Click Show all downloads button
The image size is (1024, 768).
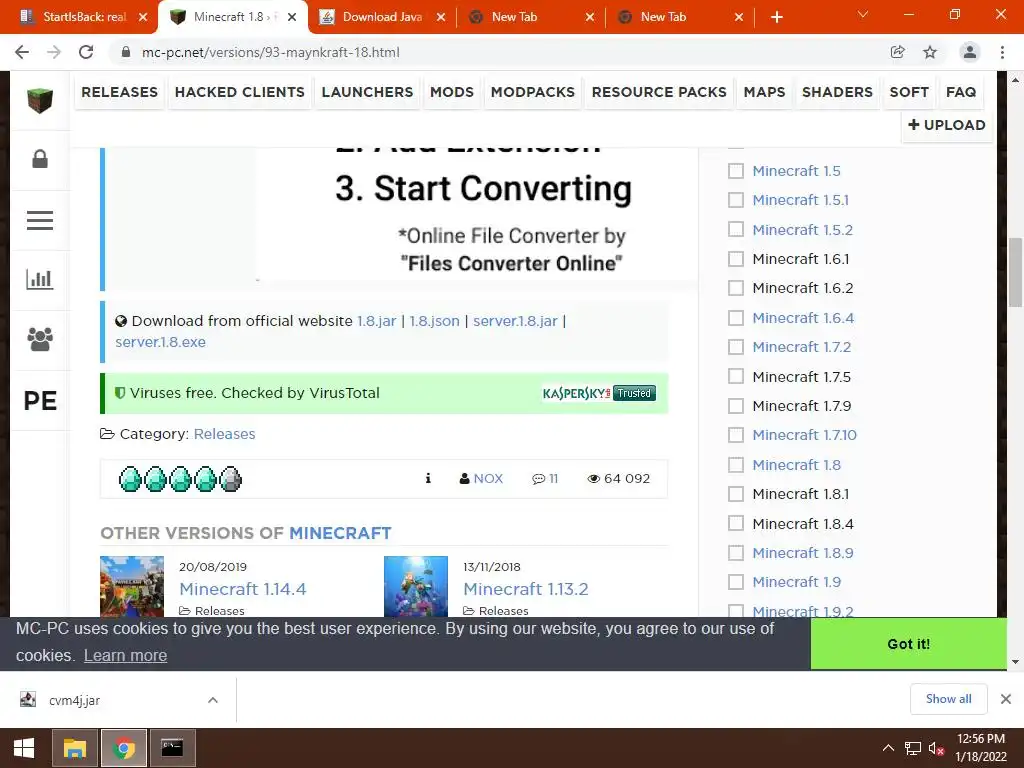[948, 699]
